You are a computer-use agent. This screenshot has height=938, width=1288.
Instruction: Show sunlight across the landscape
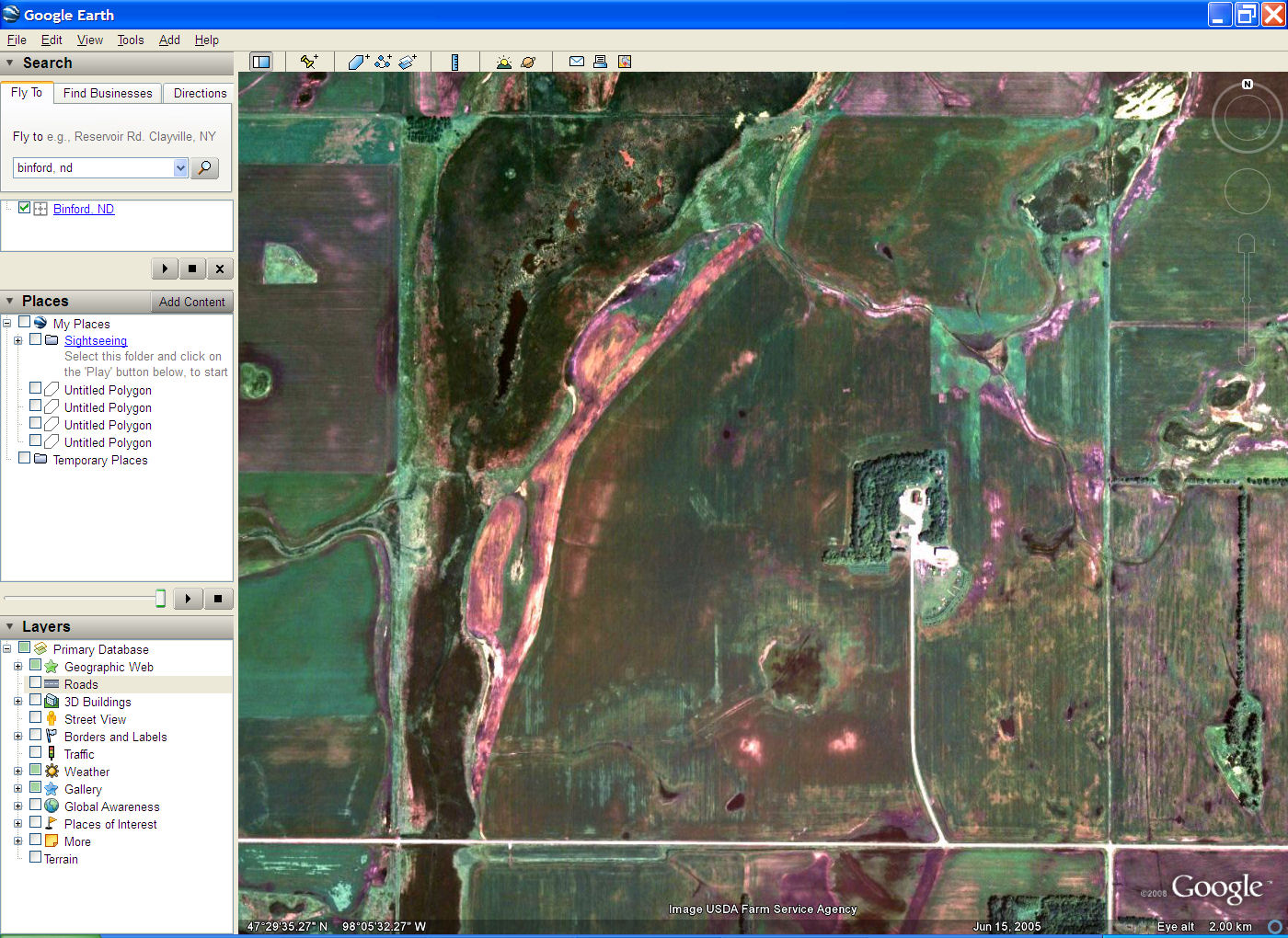tap(503, 62)
